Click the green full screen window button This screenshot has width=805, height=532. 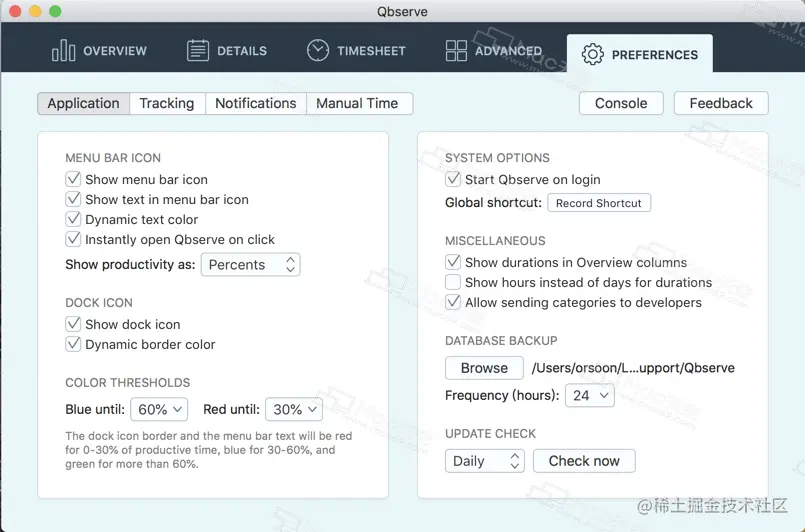pos(55,11)
